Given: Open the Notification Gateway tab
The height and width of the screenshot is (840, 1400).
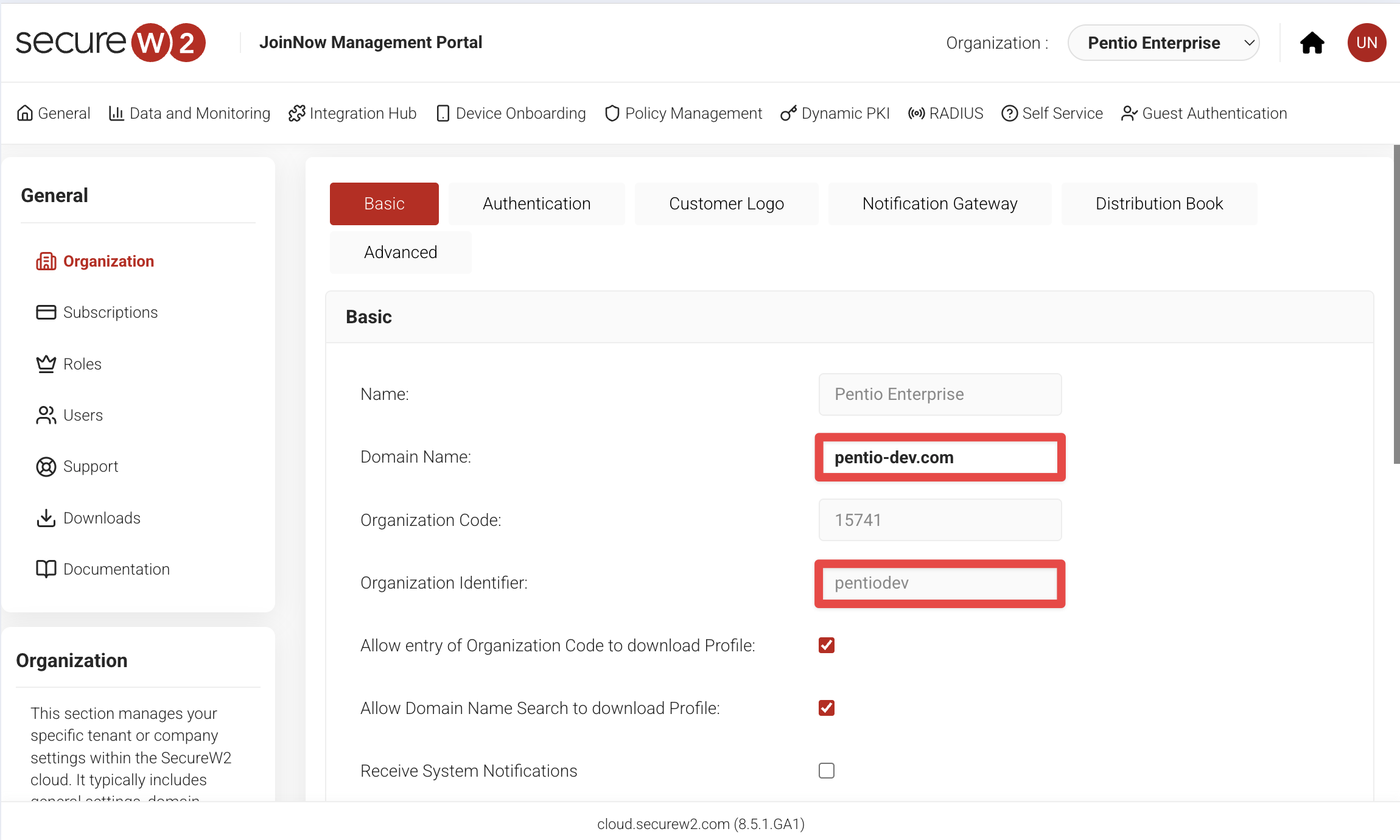Looking at the screenshot, I should click(x=940, y=204).
